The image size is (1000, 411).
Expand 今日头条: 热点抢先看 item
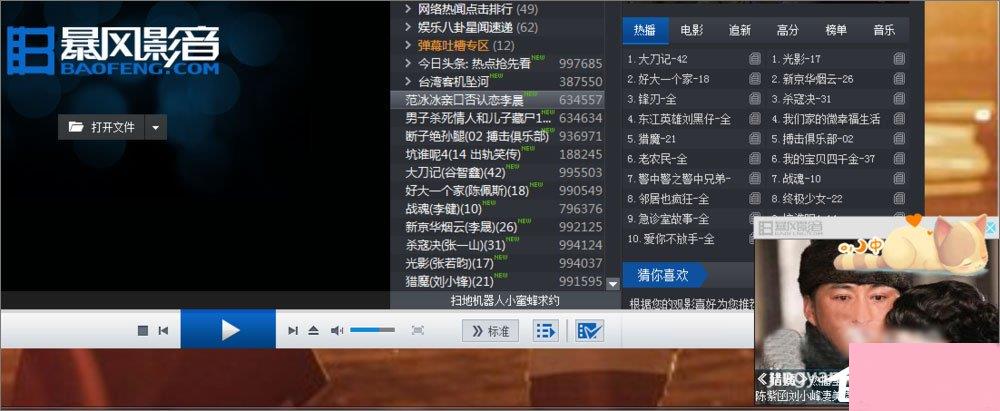(408, 63)
